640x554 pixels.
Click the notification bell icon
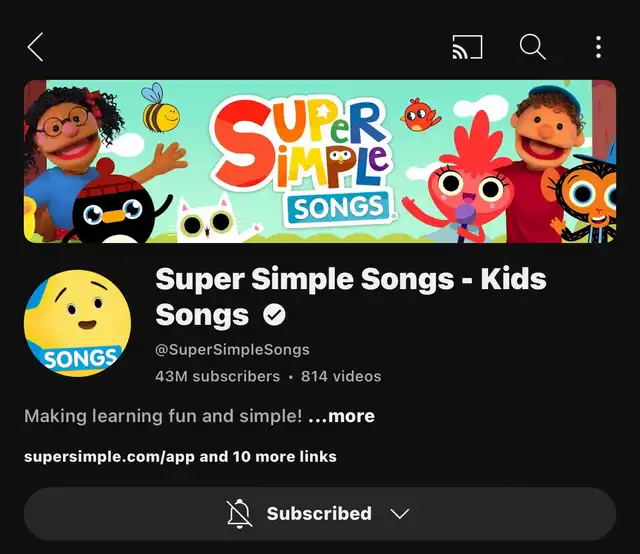click(x=240, y=514)
